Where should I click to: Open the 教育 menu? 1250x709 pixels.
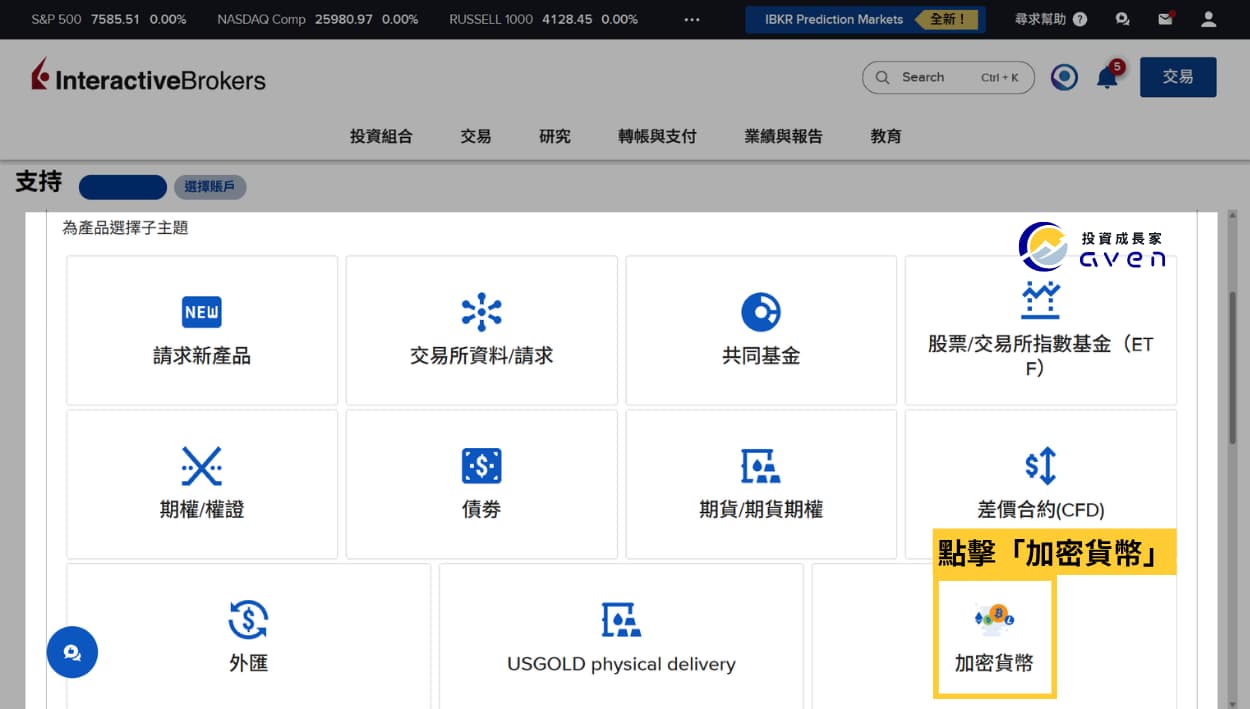click(886, 136)
